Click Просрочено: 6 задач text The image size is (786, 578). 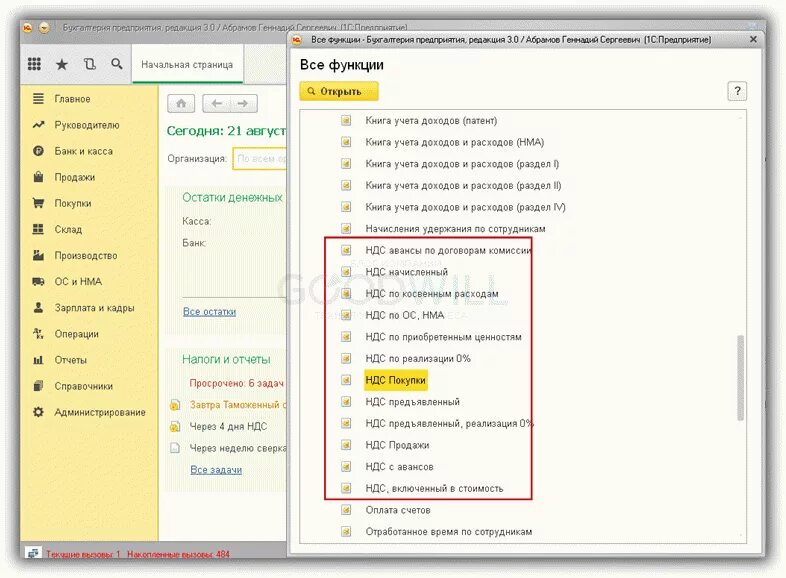click(237, 383)
